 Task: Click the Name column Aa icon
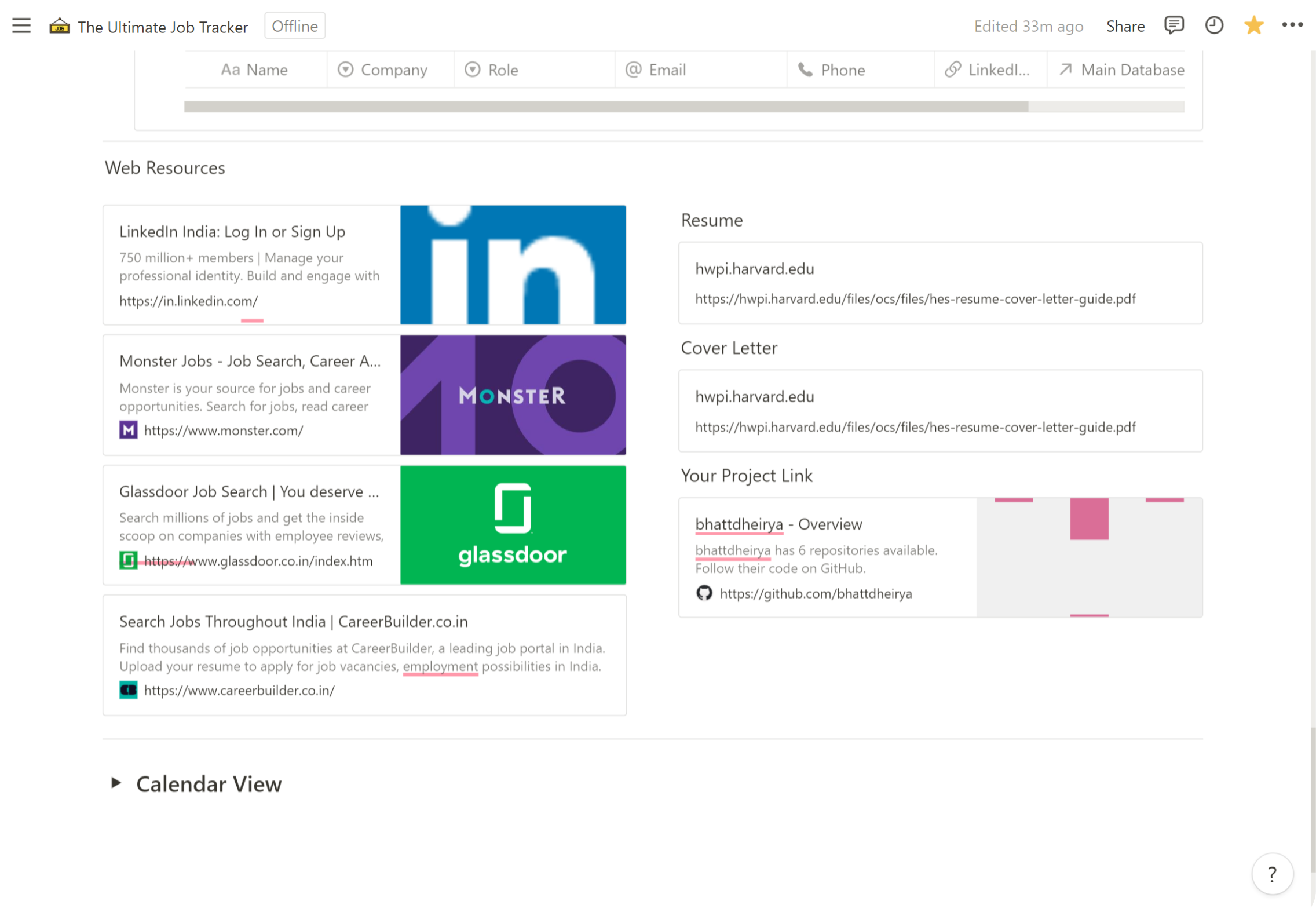pyautogui.click(x=231, y=70)
